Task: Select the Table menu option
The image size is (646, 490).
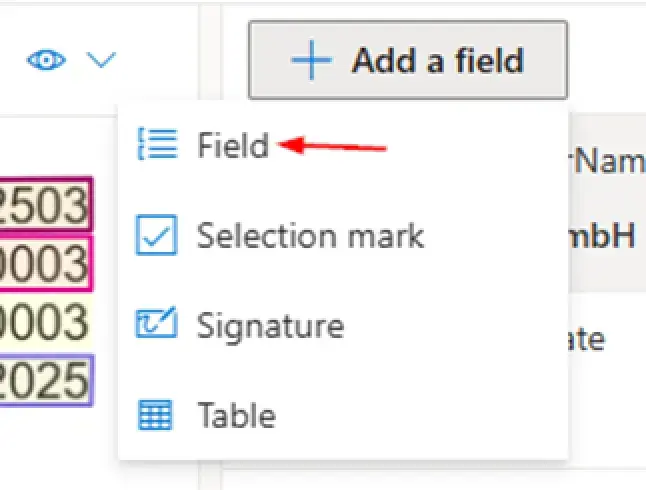Action: (236, 414)
